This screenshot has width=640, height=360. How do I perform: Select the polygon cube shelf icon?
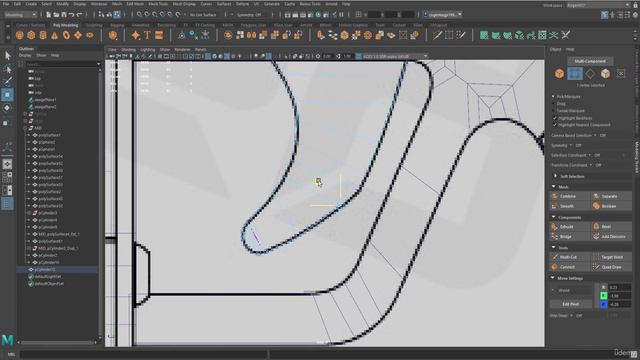pos(31,36)
